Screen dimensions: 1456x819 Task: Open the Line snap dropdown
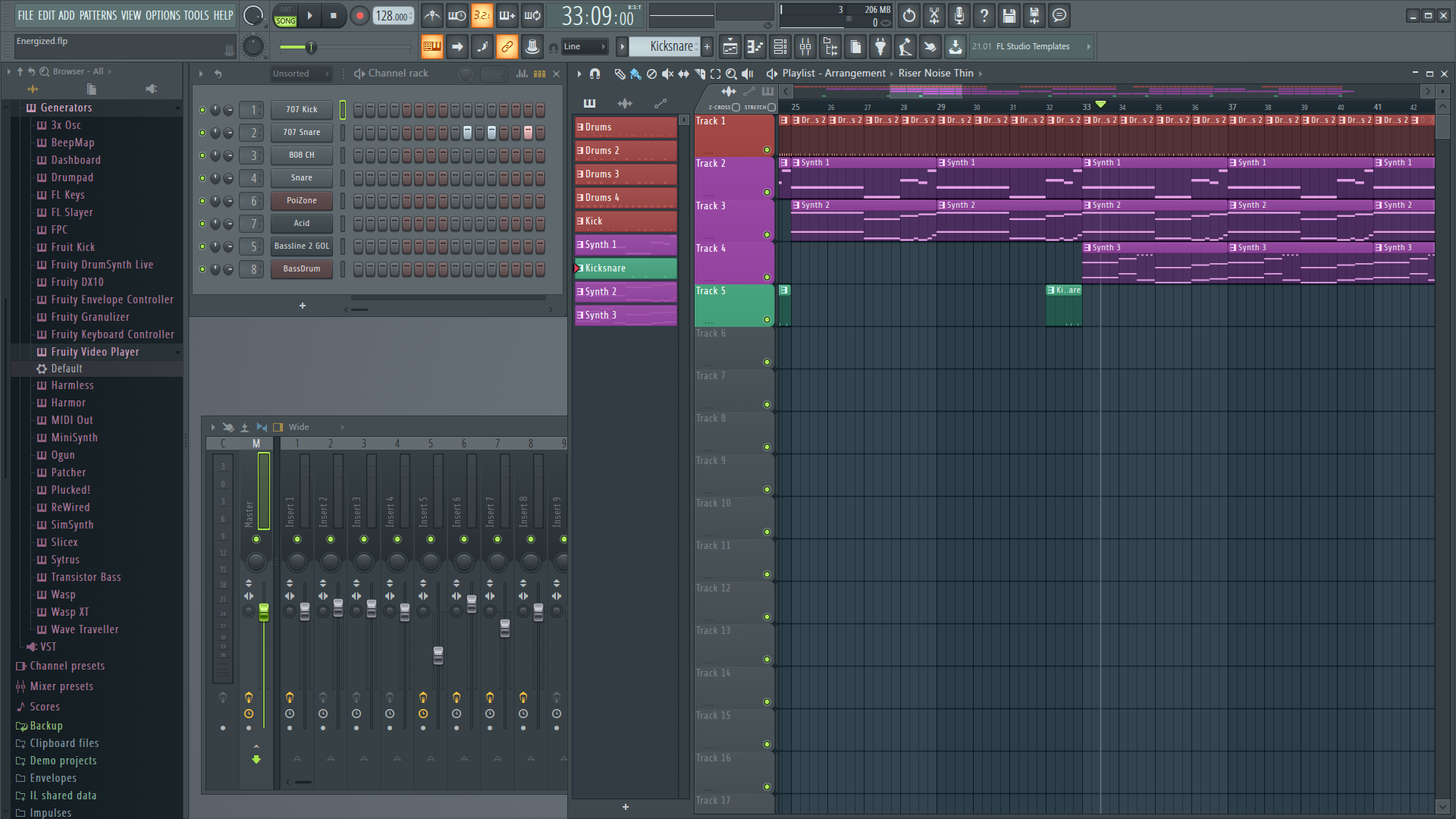[x=585, y=46]
